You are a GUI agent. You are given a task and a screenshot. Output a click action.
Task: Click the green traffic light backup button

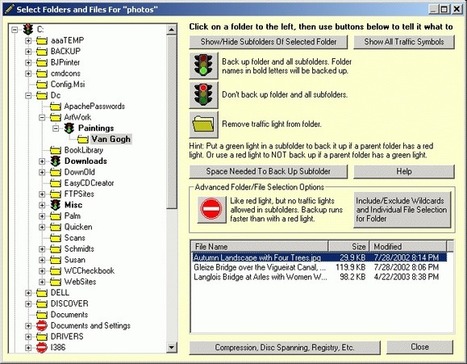(204, 66)
